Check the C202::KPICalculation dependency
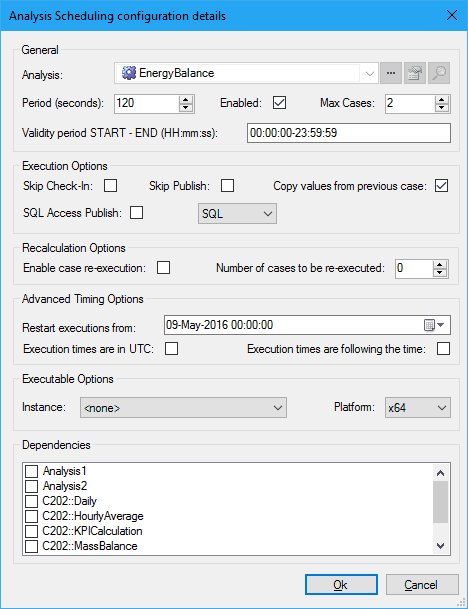Viewport: 468px width, 609px height. point(31,531)
